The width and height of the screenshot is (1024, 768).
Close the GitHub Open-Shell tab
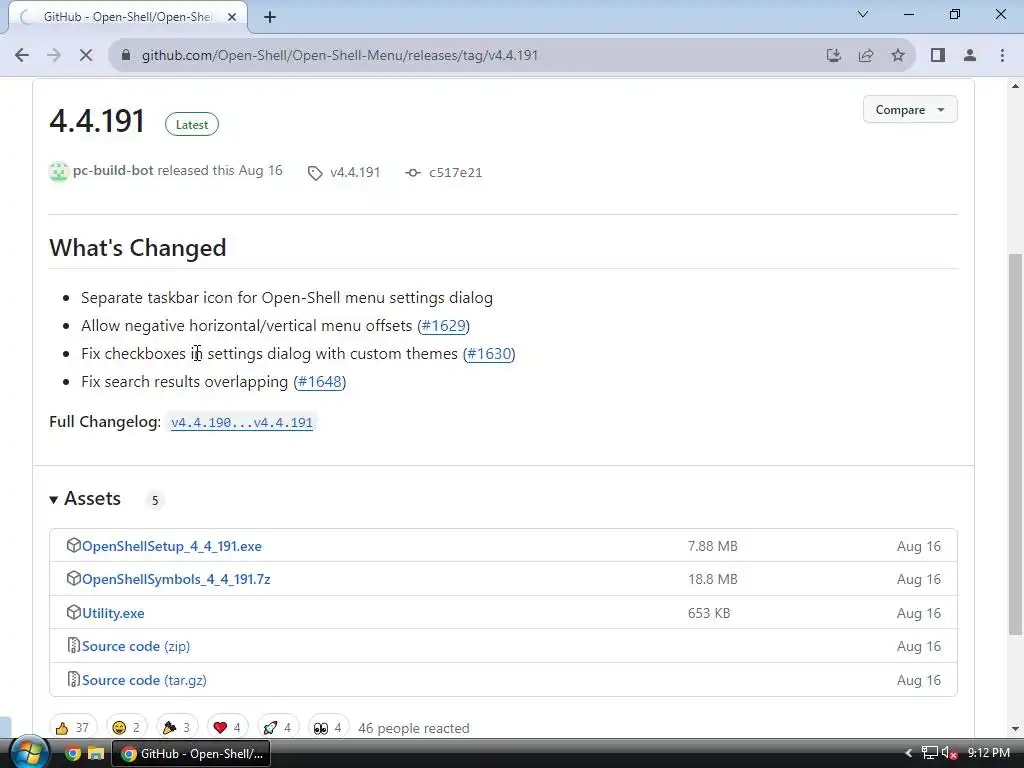pos(232,17)
